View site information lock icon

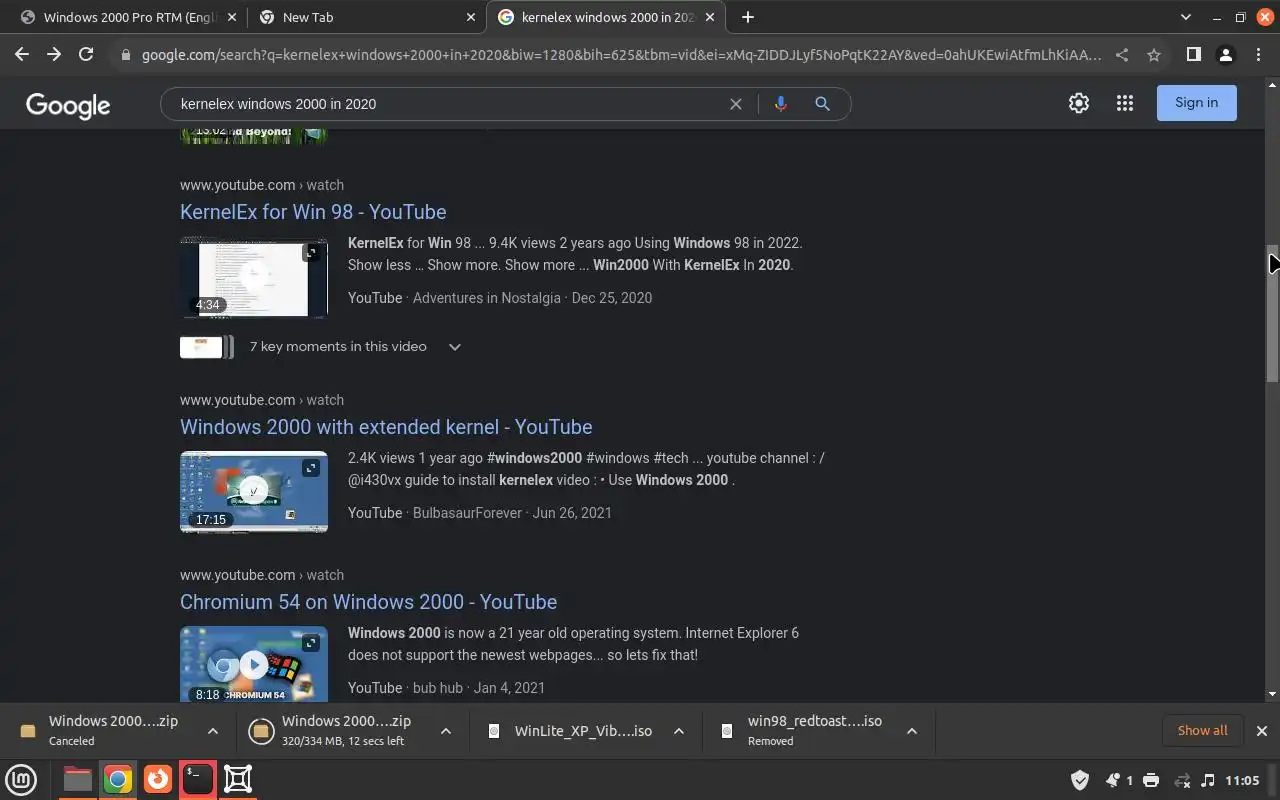point(126,55)
